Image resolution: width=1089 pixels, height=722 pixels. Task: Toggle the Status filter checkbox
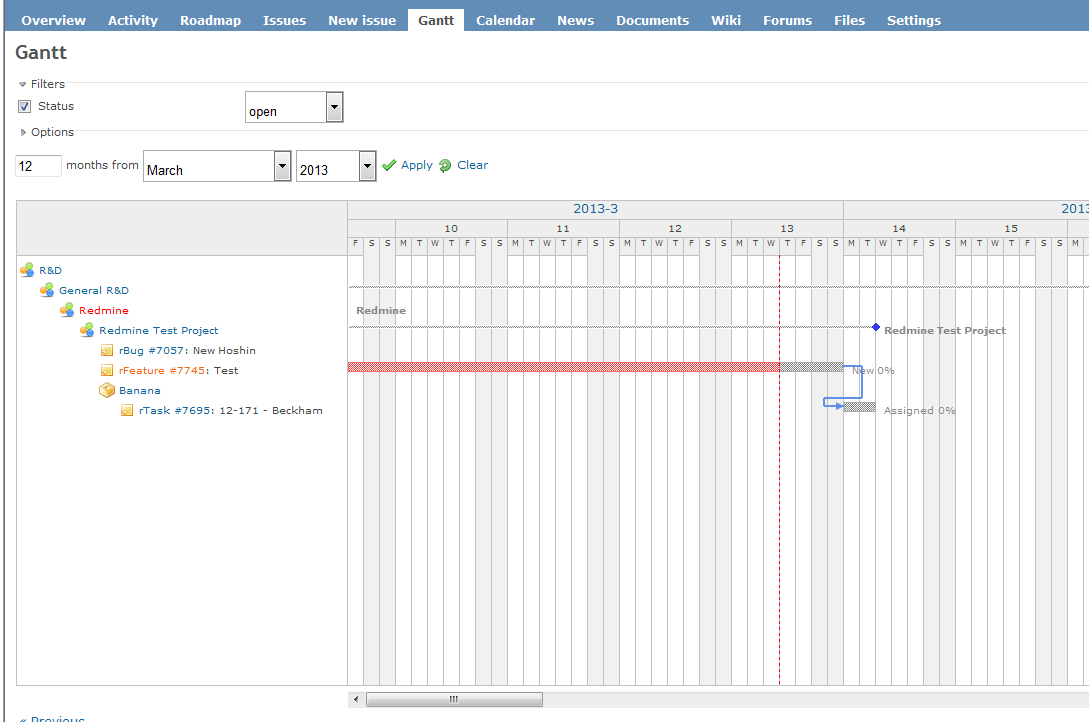[x=25, y=107]
